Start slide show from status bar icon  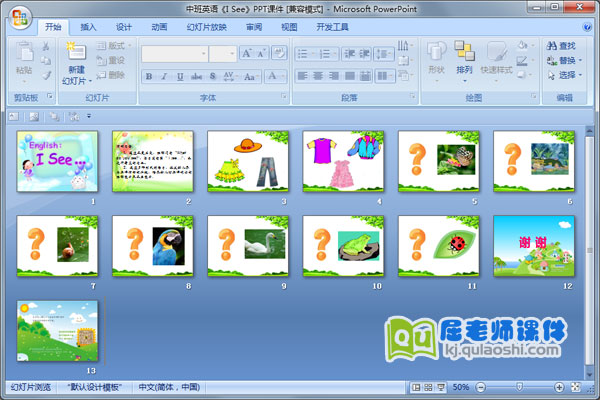[x=441, y=387]
